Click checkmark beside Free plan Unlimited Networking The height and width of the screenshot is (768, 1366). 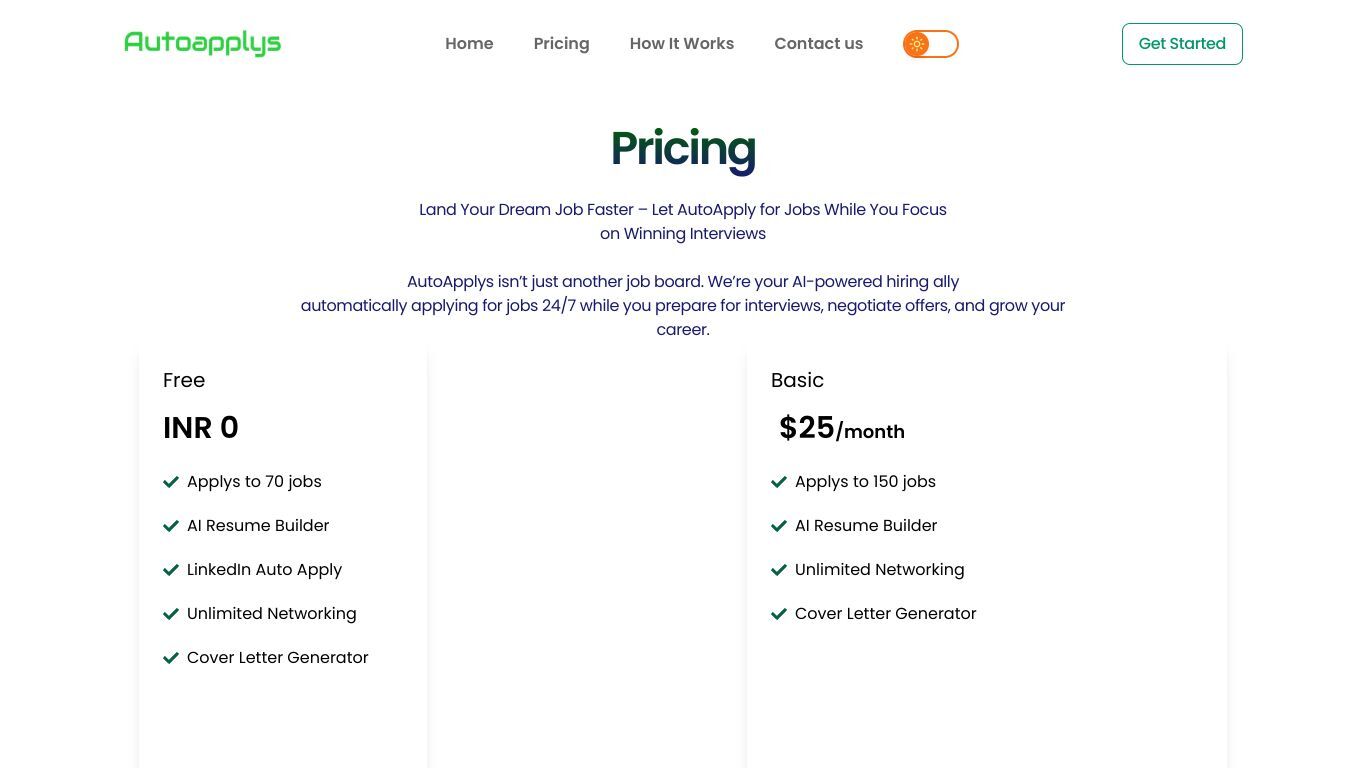tap(171, 614)
